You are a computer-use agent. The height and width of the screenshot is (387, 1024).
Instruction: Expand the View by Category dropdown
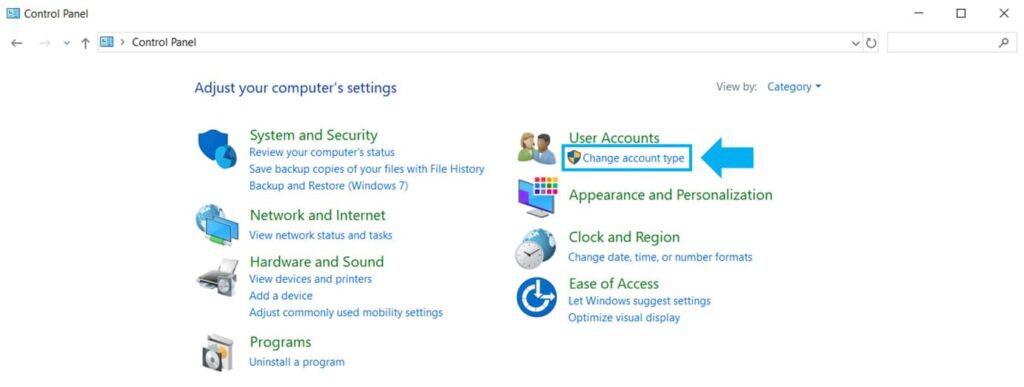click(793, 87)
